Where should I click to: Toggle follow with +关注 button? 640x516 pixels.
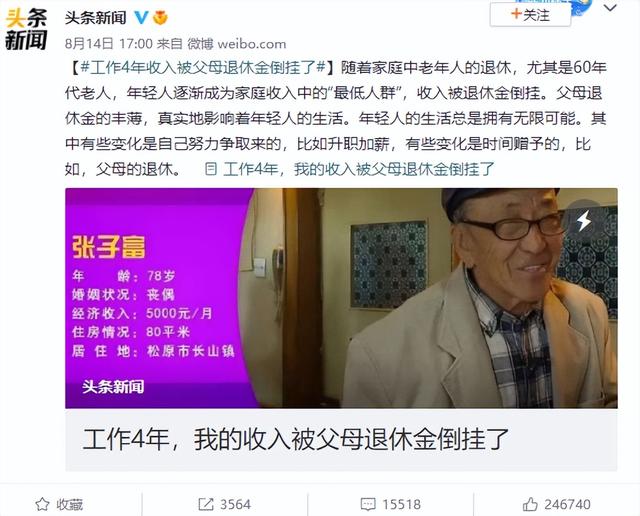(530, 16)
